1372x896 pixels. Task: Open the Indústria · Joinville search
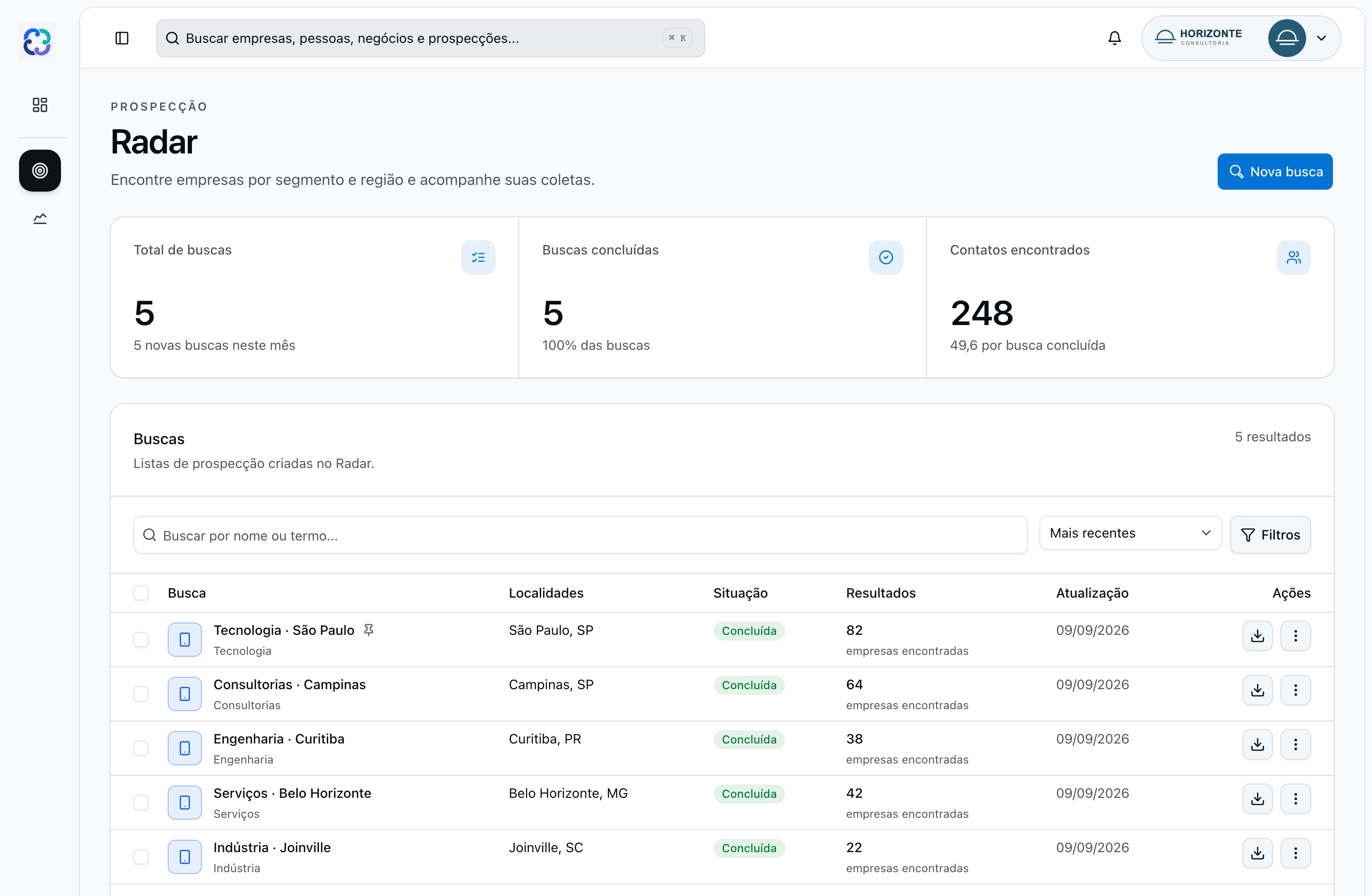(x=272, y=847)
